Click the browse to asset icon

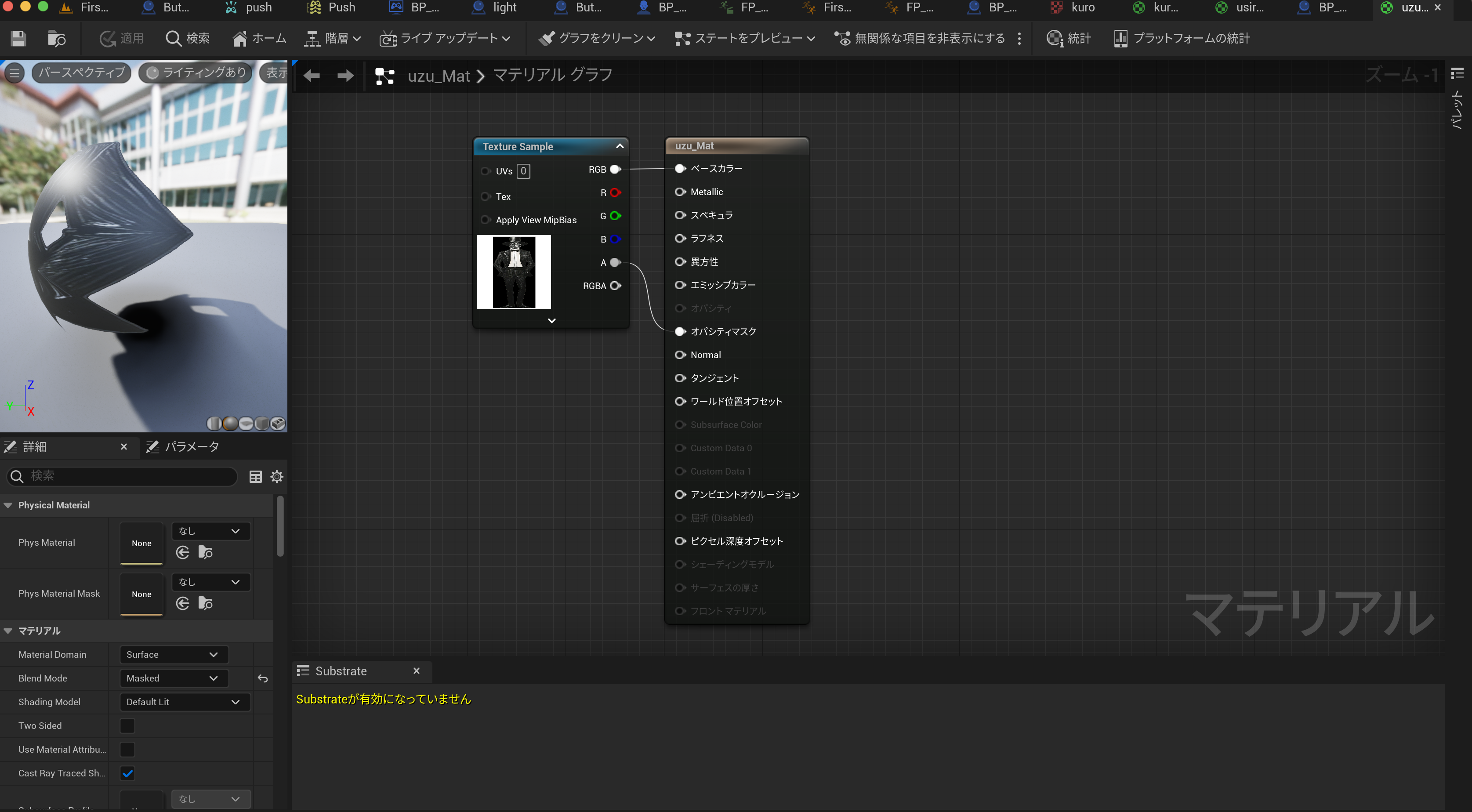[56, 38]
